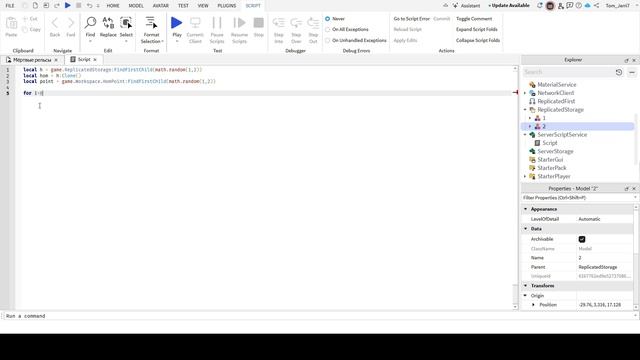Click the share icon near username
Screen dimensions: 640x360
point(597,6)
